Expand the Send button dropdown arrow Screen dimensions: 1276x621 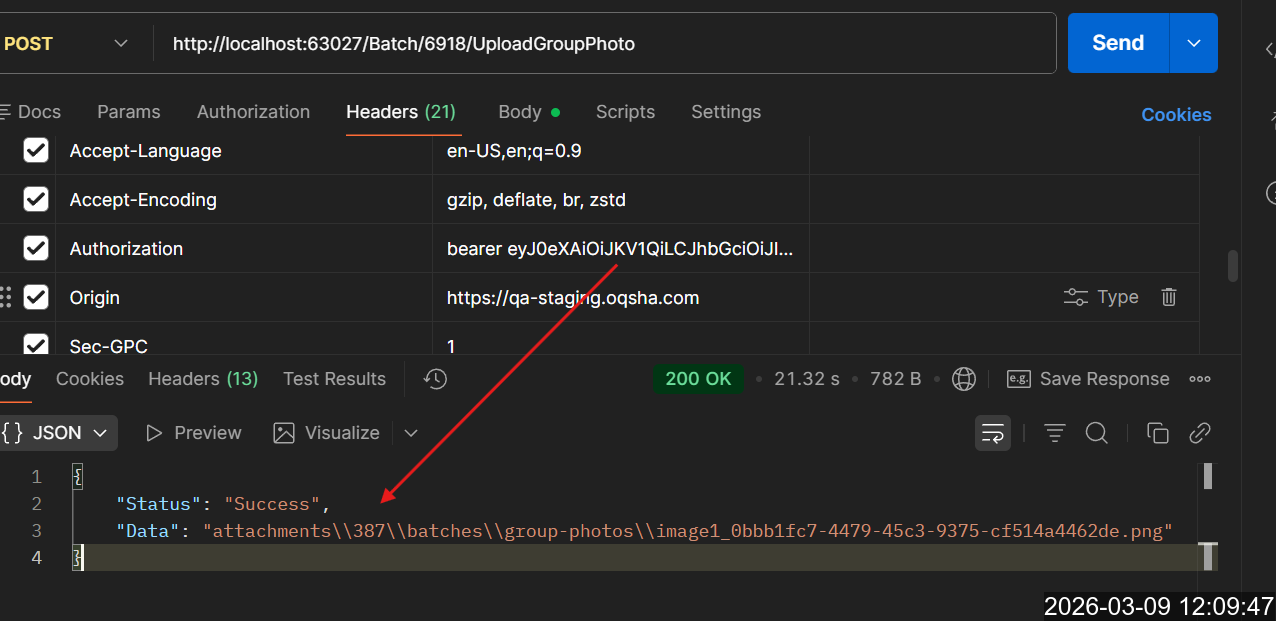coord(1193,43)
